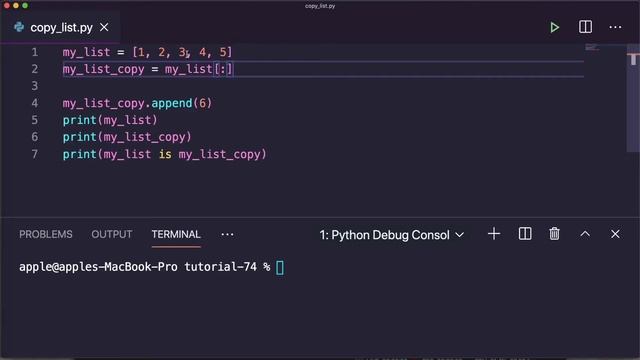This screenshot has height=360, width=640.
Task: Click line number 4 in the gutter
Action: (x=35, y=103)
